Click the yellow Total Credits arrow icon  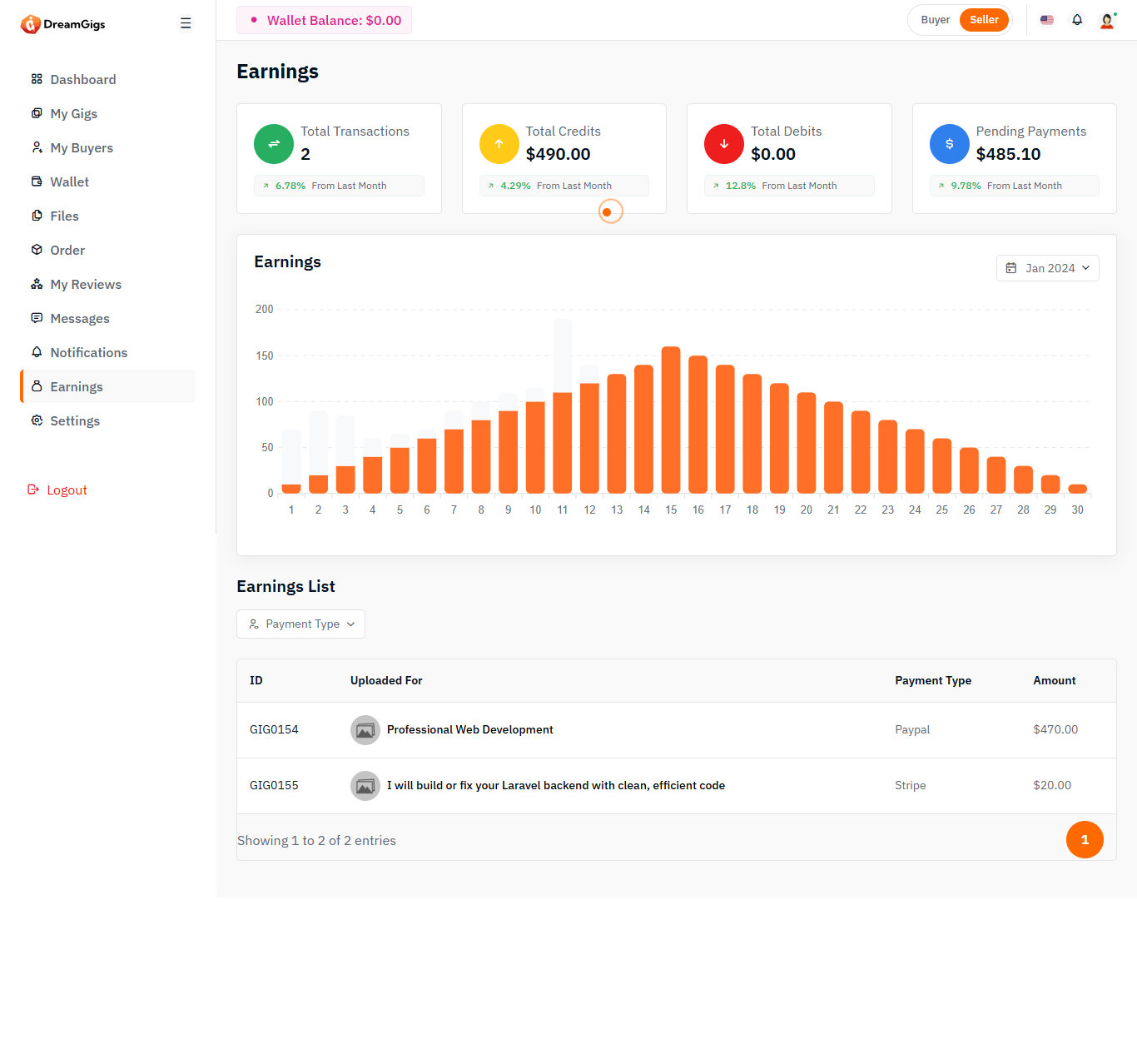point(499,144)
